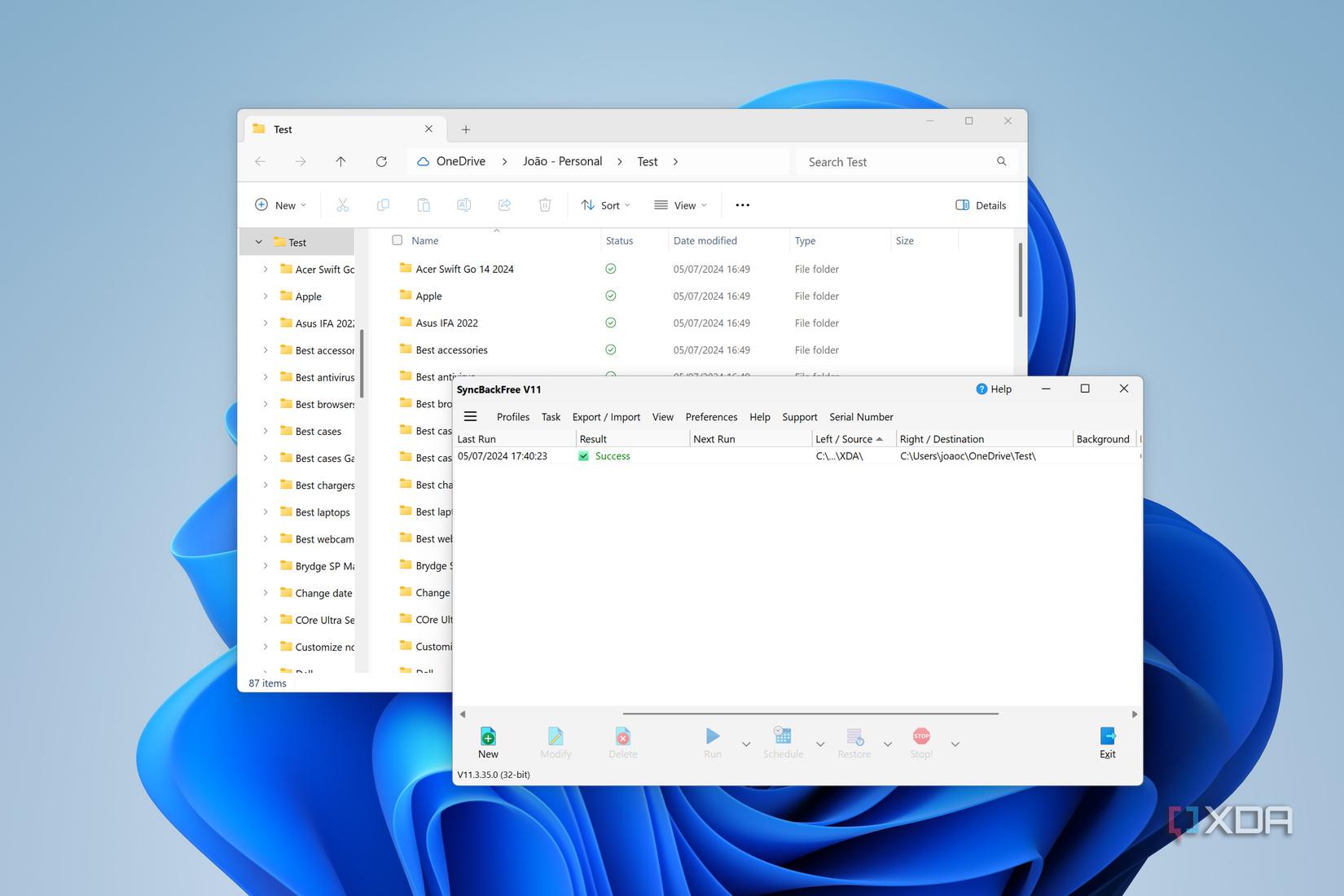1344x896 pixels.
Task: Click the Rename icon in File Explorer toolbar
Action: (464, 205)
